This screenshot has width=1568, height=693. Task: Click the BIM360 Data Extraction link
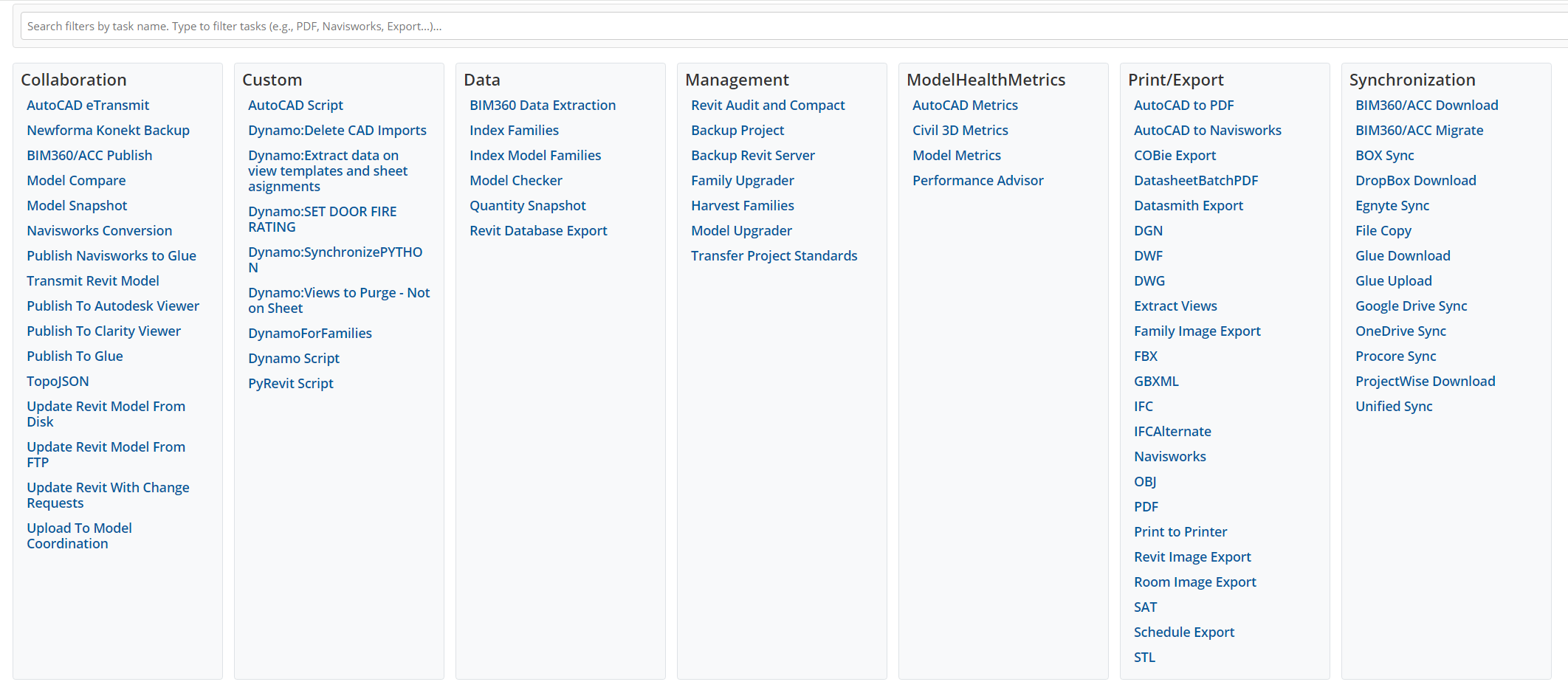click(x=542, y=106)
